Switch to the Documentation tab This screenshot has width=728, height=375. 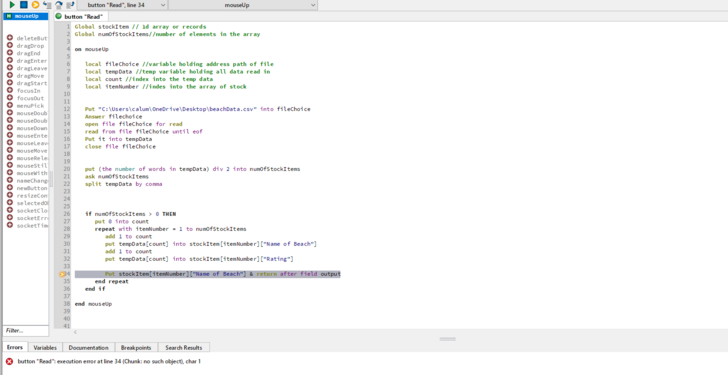88,347
